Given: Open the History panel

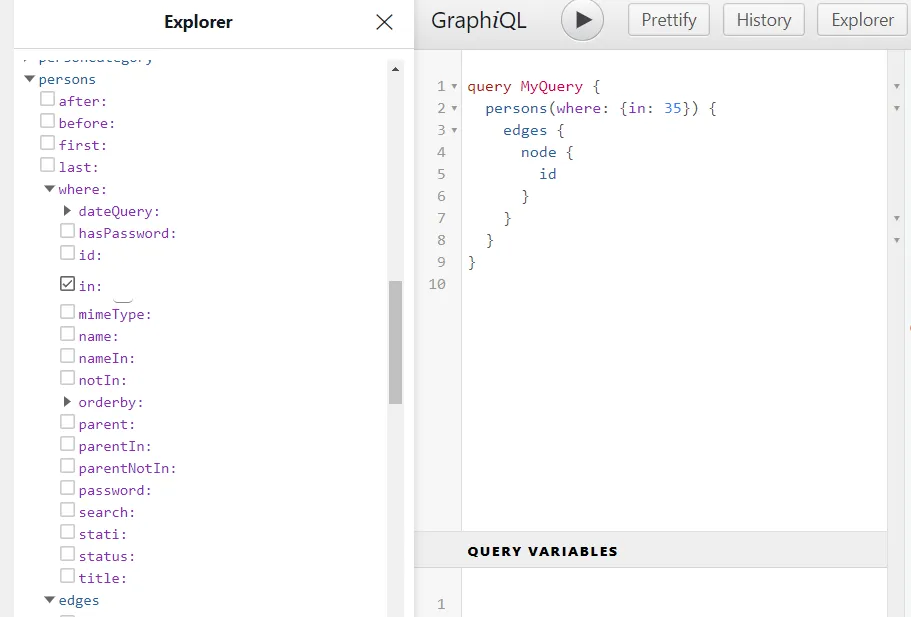Looking at the screenshot, I should 763,20.
